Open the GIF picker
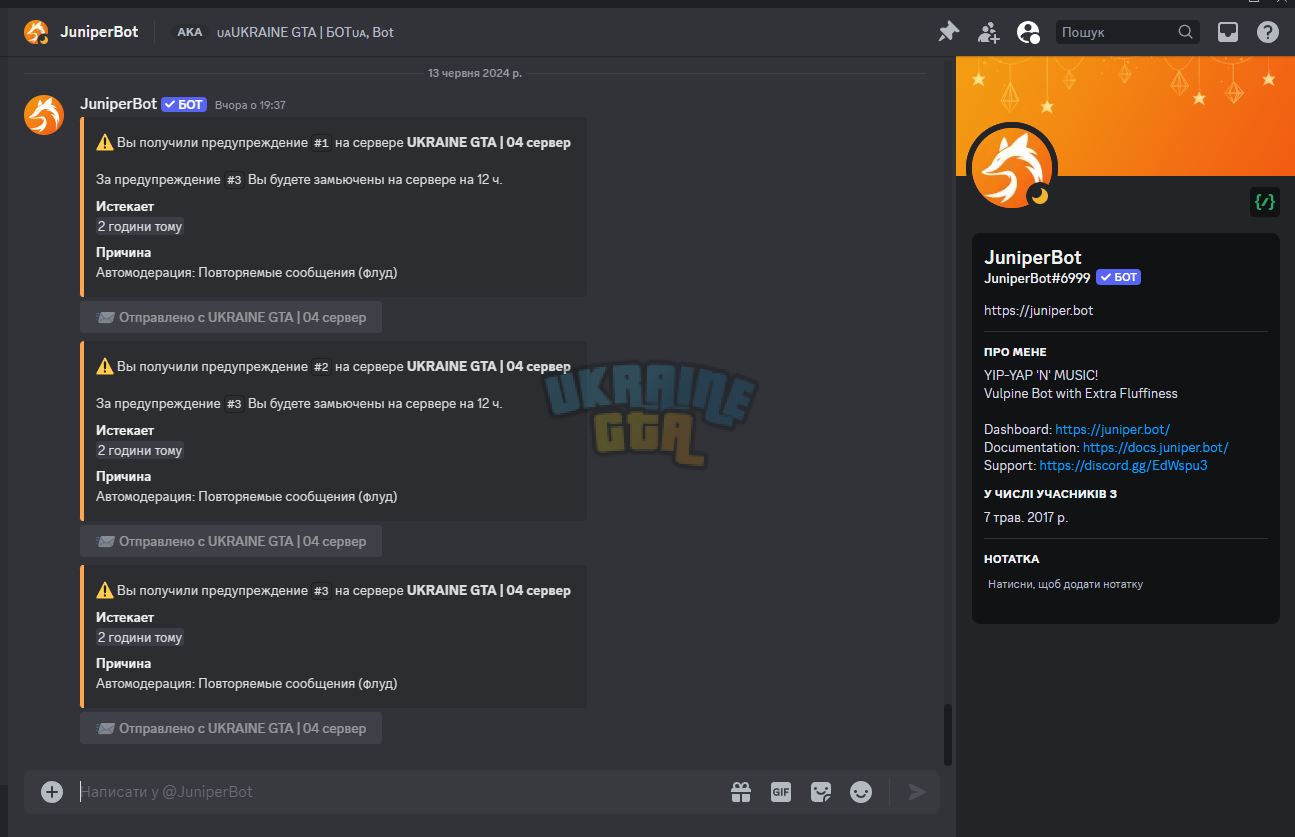The image size is (1295, 837). (781, 792)
